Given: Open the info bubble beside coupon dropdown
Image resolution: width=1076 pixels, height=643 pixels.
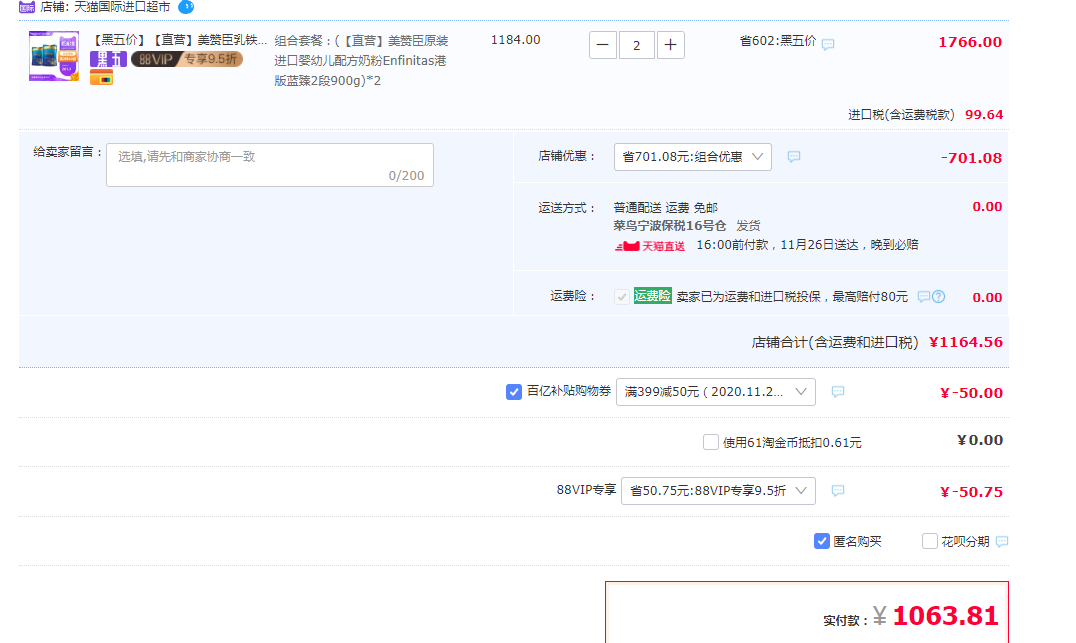Looking at the screenshot, I should pos(838,391).
